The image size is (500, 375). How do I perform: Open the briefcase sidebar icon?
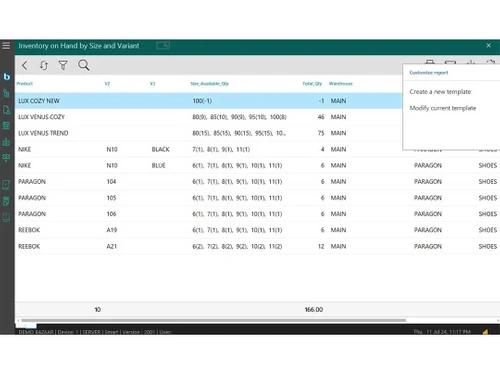click(x=6, y=142)
